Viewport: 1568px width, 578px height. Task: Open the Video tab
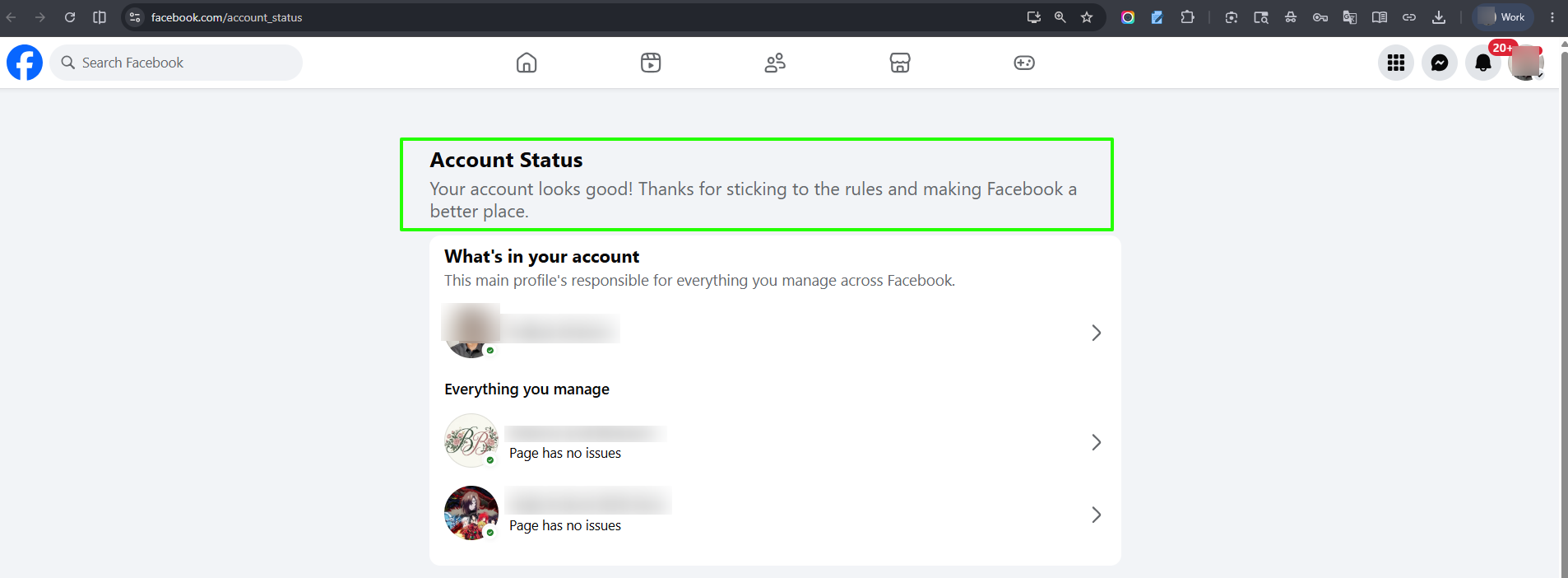[651, 63]
